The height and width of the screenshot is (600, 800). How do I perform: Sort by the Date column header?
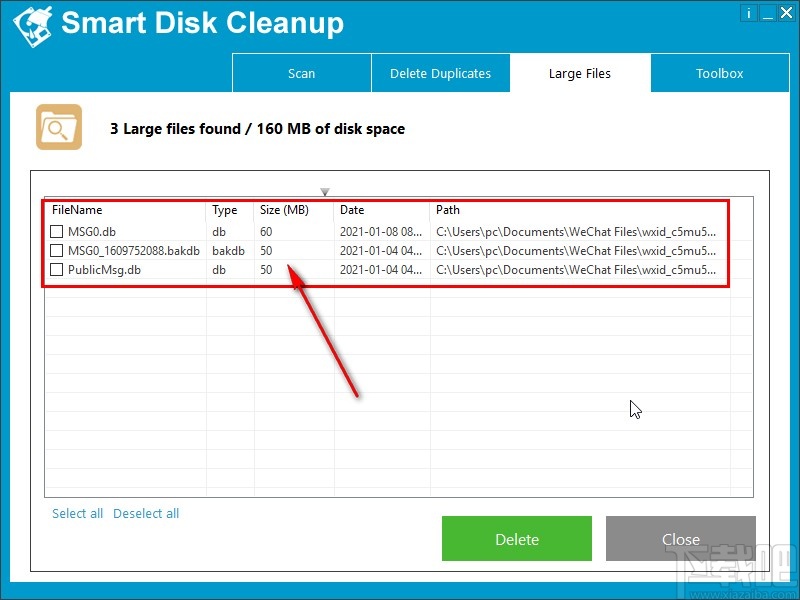[x=382, y=210]
